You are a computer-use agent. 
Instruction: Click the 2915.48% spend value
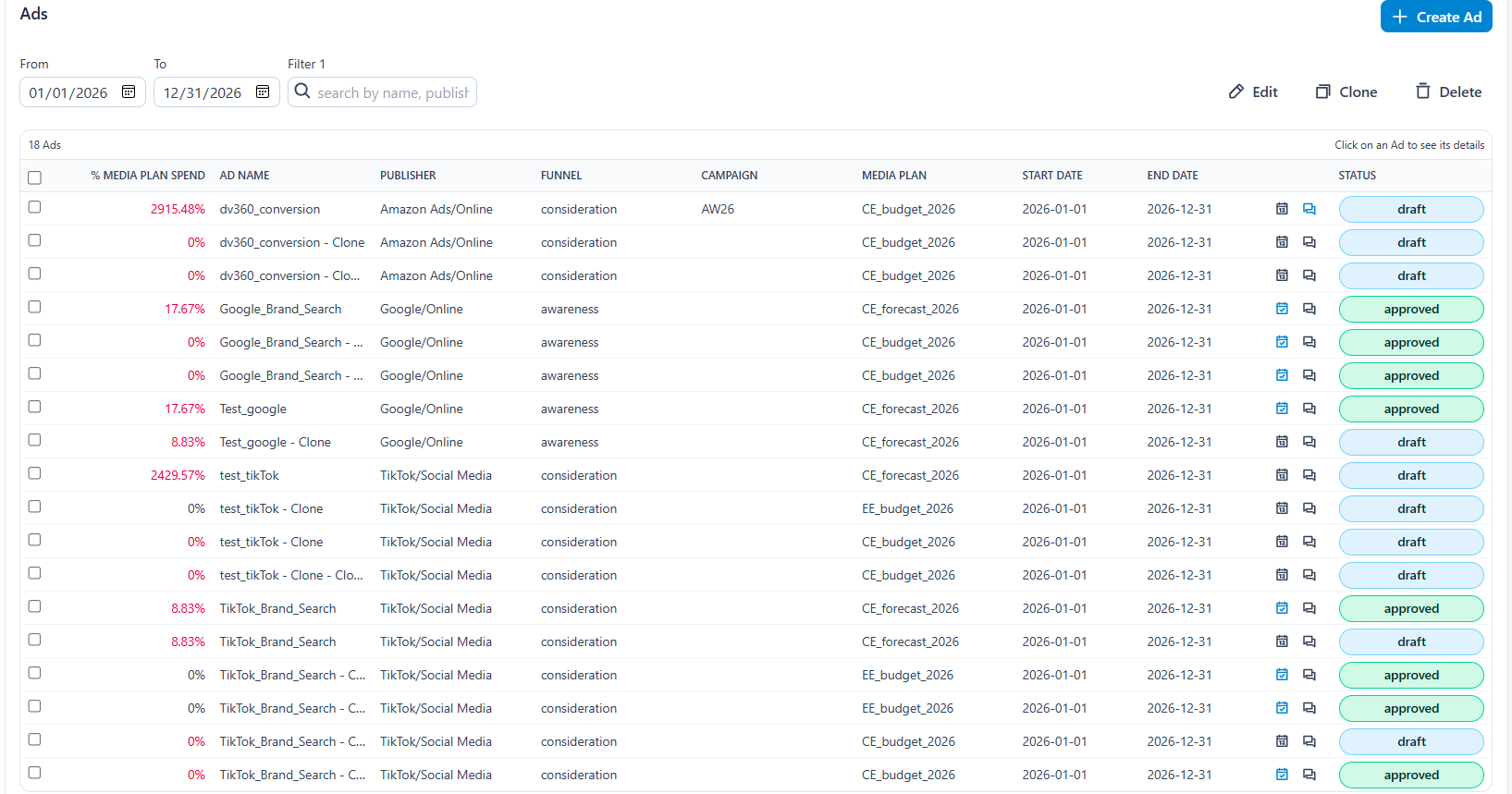tap(178, 209)
